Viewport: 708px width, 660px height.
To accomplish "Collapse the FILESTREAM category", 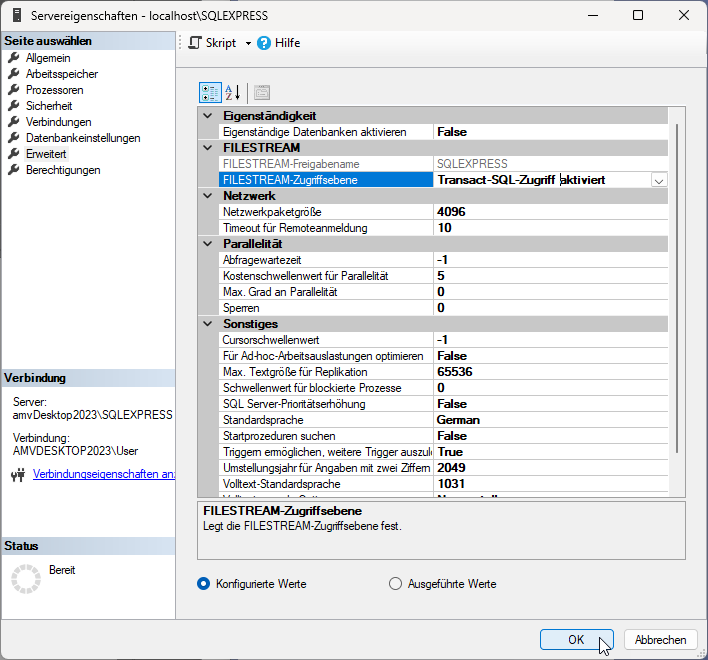I will pyautogui.click(x=208, y=148).
